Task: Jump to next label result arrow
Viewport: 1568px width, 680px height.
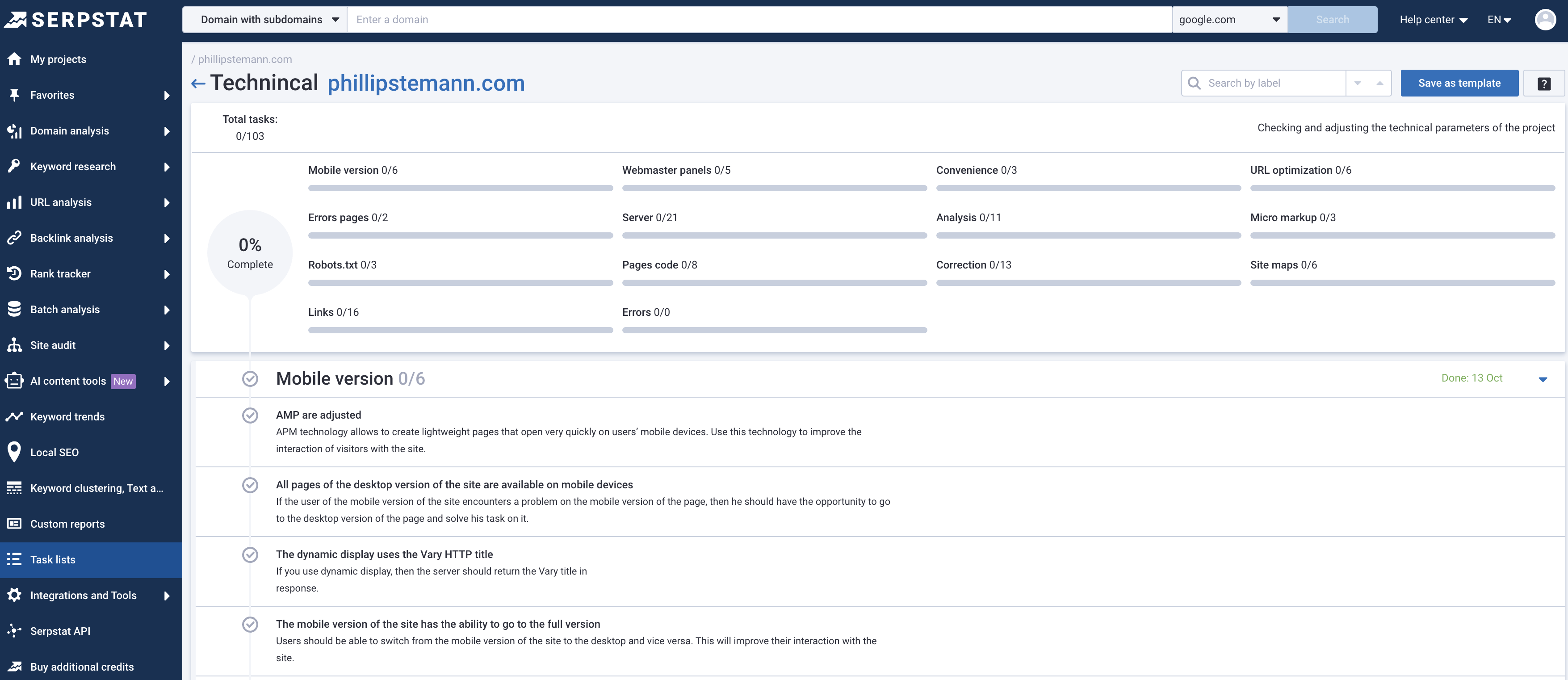Action: (1358, 84)
